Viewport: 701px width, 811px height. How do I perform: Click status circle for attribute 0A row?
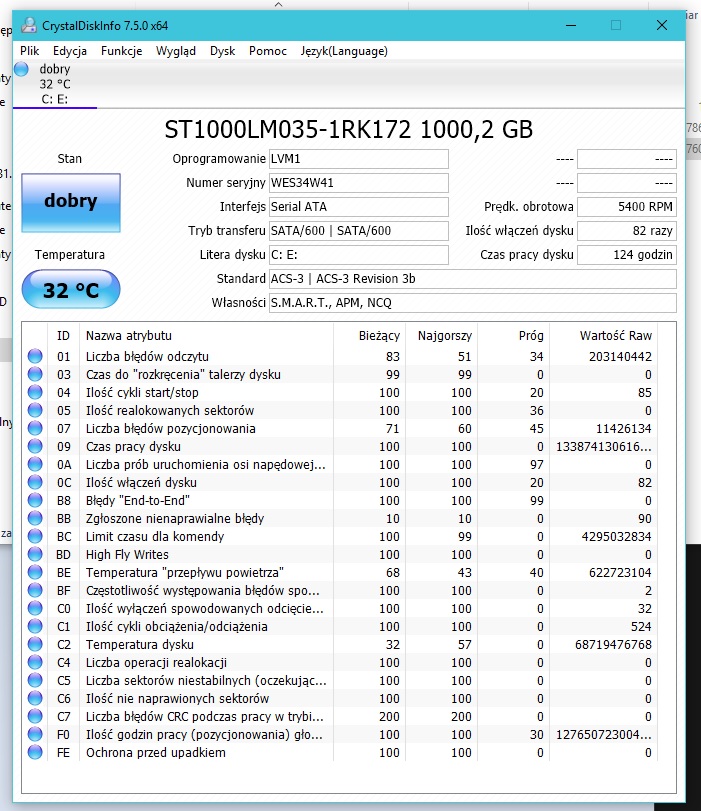pyautogui.click(x=35, y=464)
